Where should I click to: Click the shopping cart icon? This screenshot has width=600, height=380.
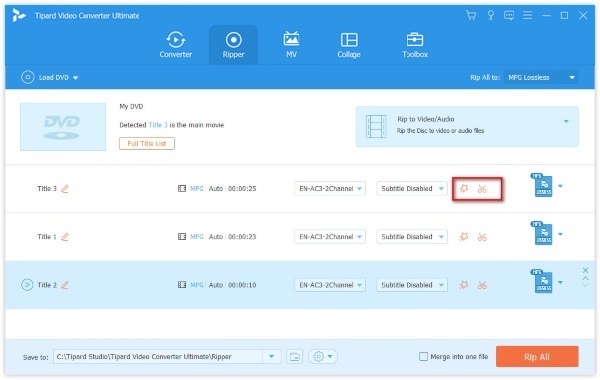471,15
